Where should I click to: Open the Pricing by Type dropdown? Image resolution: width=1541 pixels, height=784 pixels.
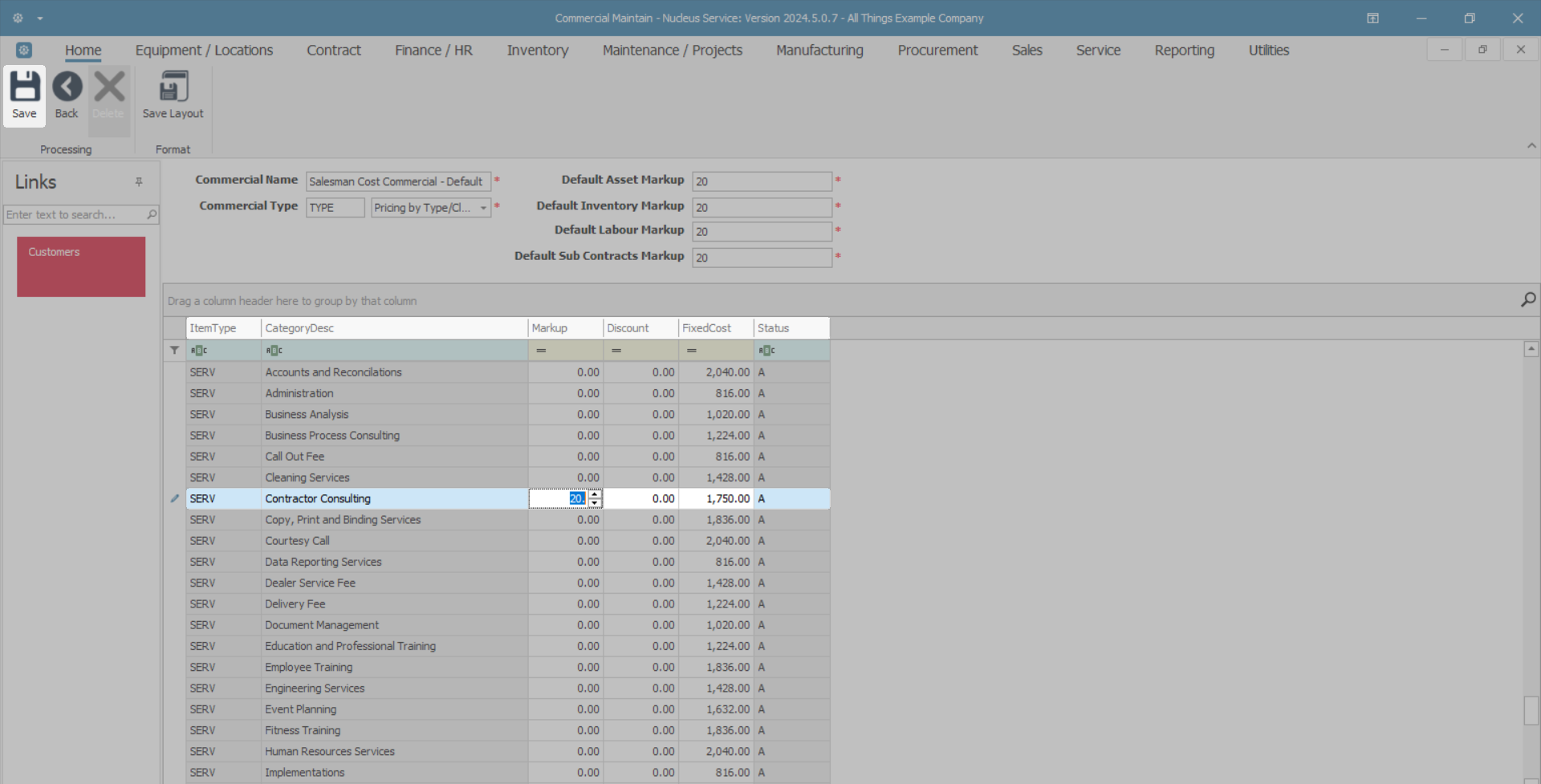point(483,208)
